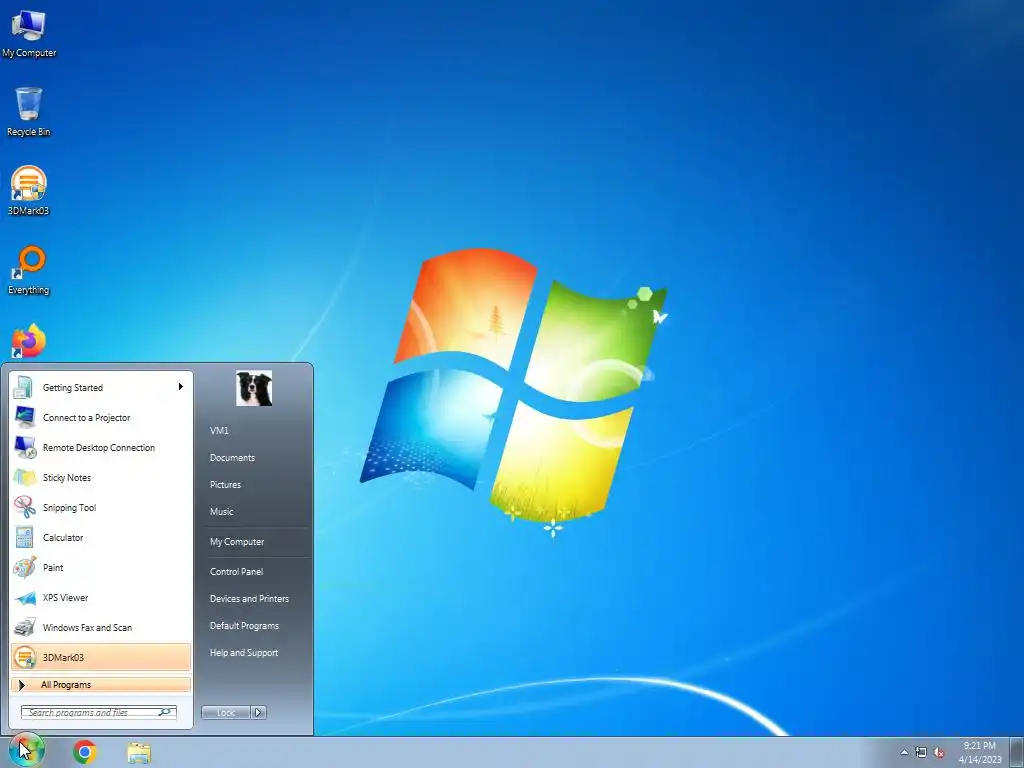Viewport: 1024px width, 768px height.
Task: Click the Connect to a Projector icon
Action: click(24, 417)
